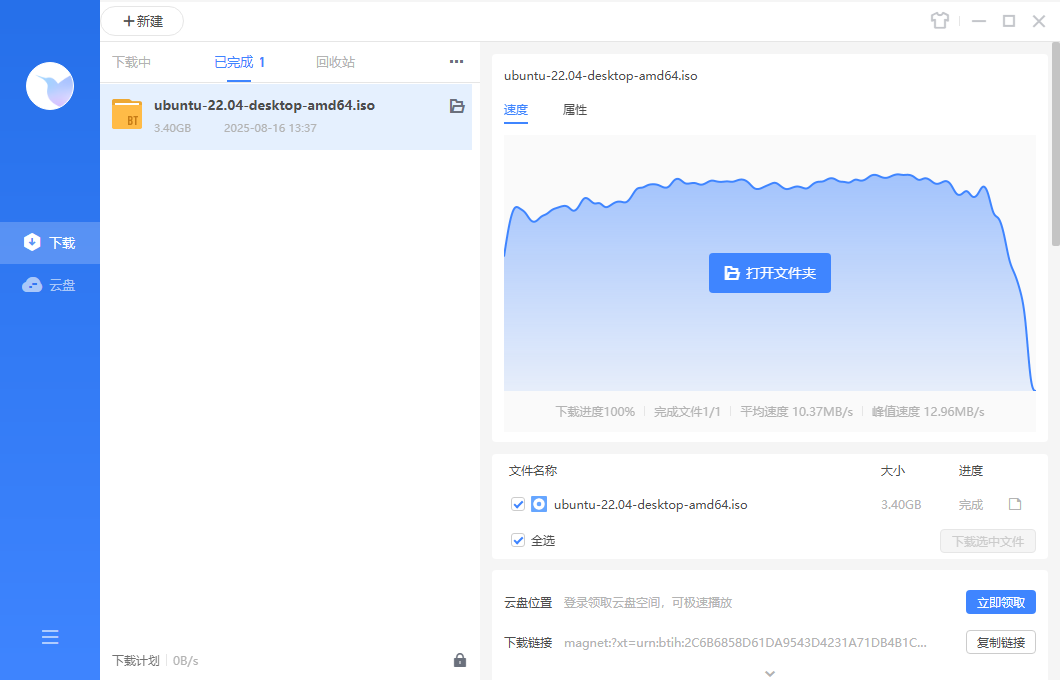Click 立即领取 to claim cloud space
The width and height of the screenshot is (1060, 680).
coord(1000,602)
